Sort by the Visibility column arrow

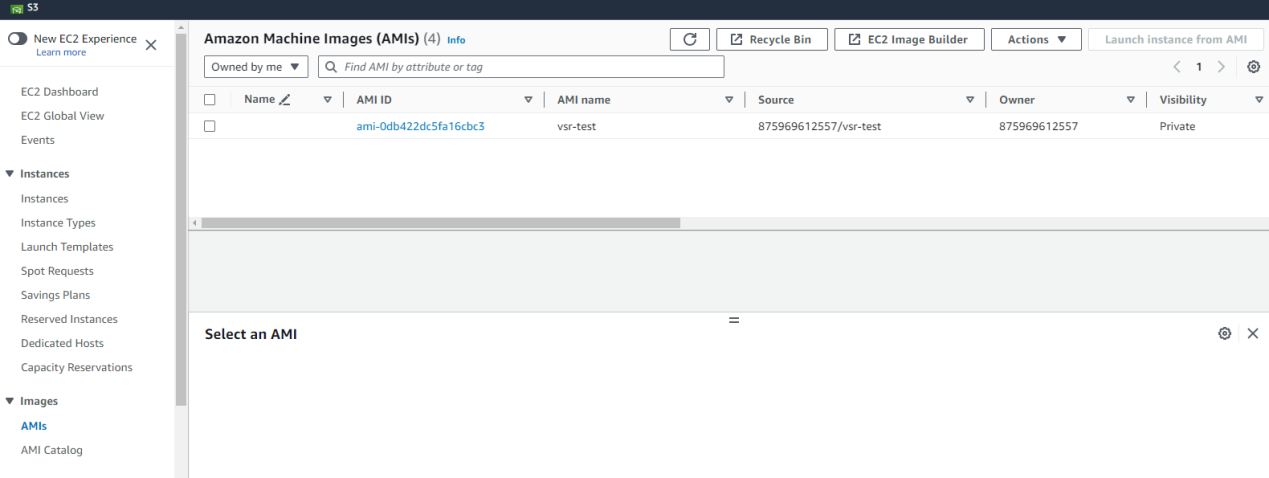tap(1259, 100)
